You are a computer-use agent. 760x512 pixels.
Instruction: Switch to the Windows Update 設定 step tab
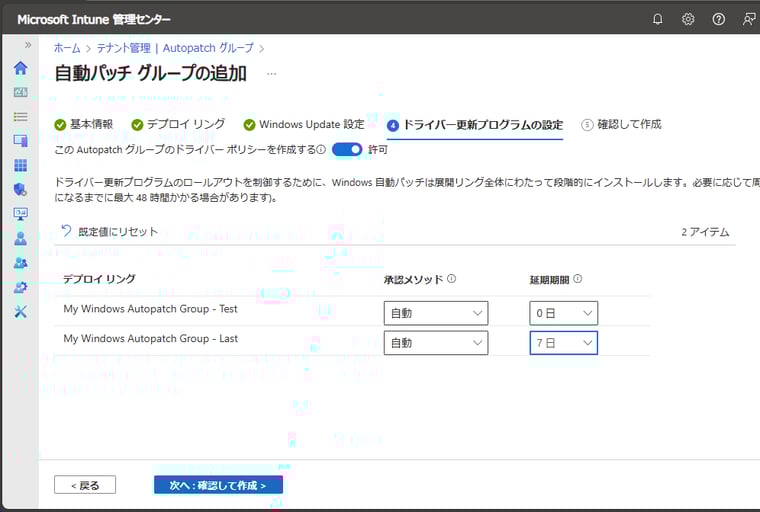[x=304, y=125]
